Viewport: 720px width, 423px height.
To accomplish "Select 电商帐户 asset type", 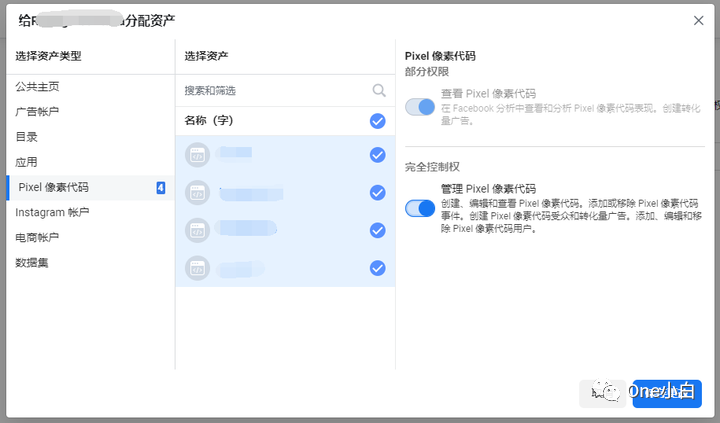I will [90, 237].
